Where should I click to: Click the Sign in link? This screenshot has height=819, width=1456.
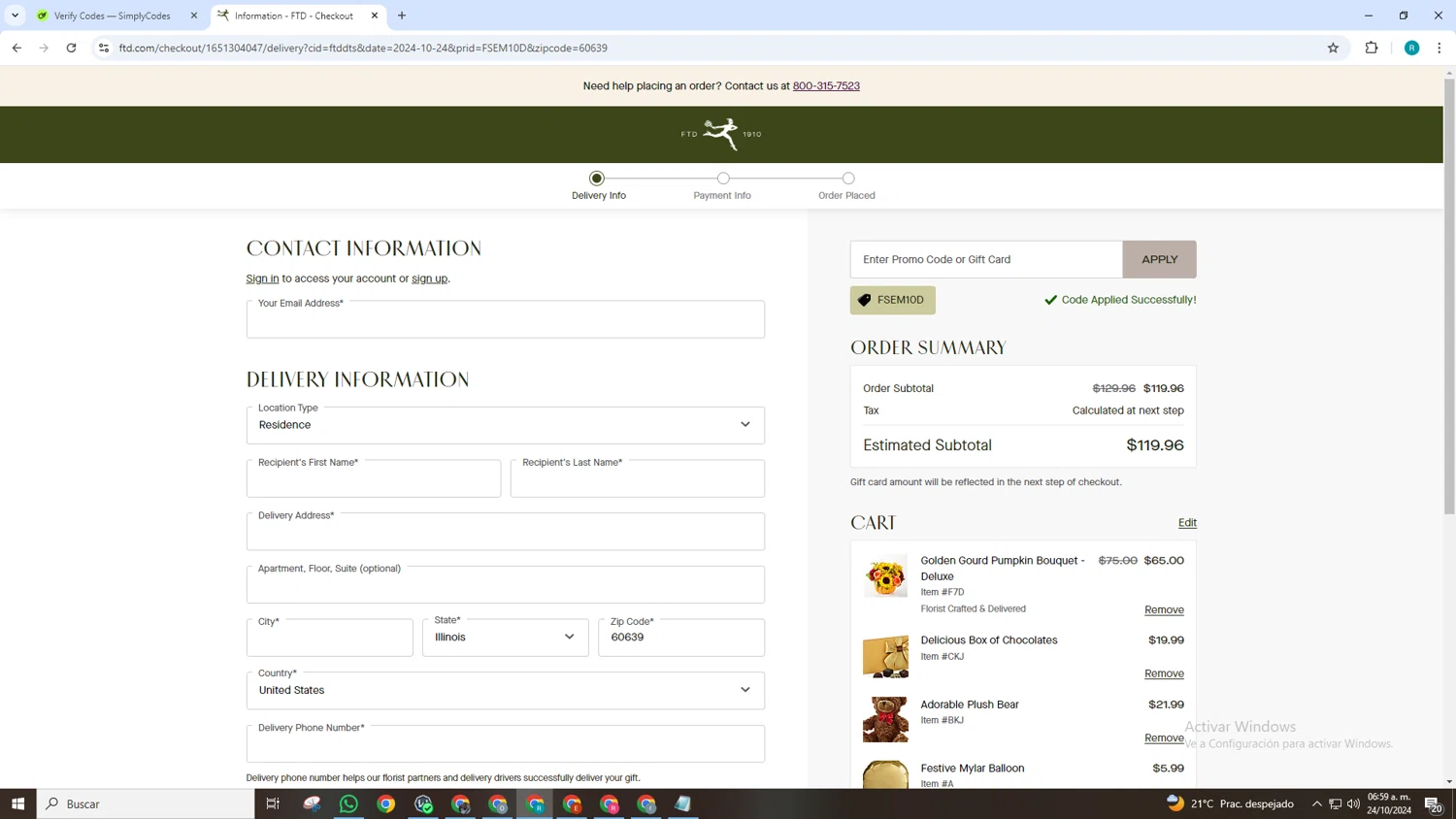point(262,278)
